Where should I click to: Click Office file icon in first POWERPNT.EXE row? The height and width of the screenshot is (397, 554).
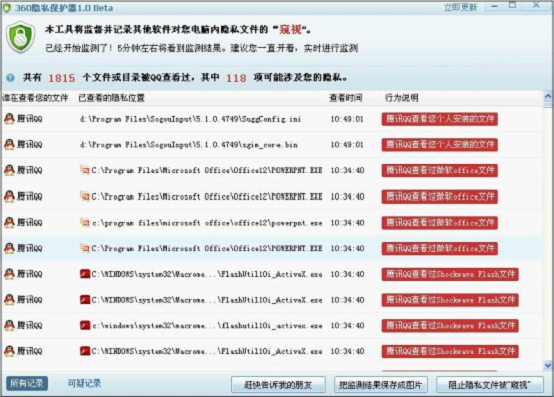(85, 170)
